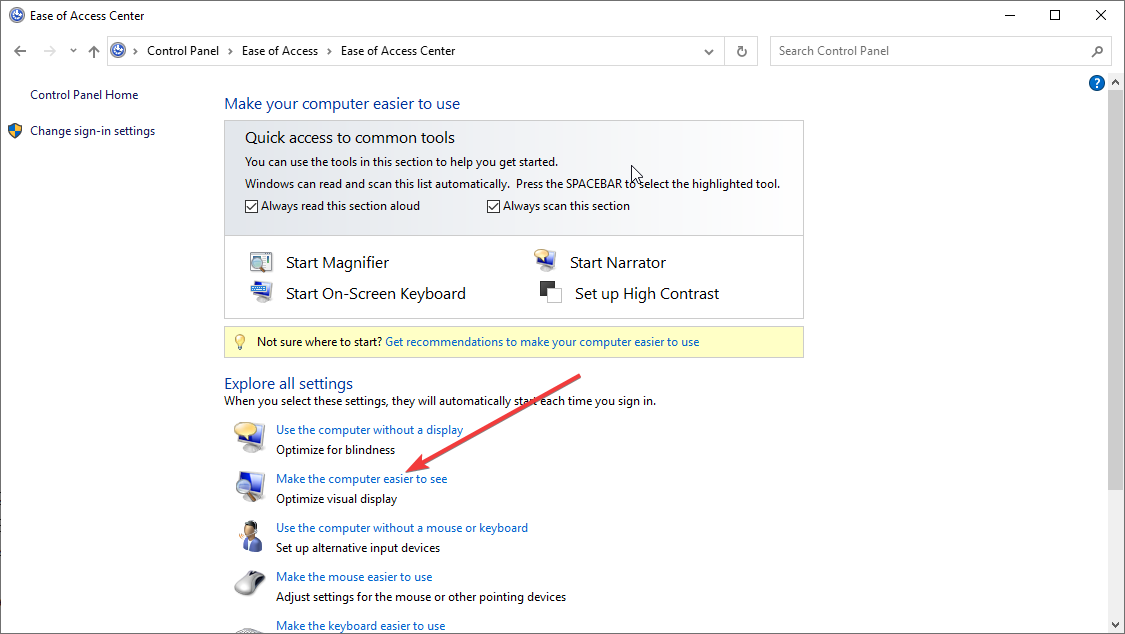
Task: Click Get recommendations link
Action: 542,342
